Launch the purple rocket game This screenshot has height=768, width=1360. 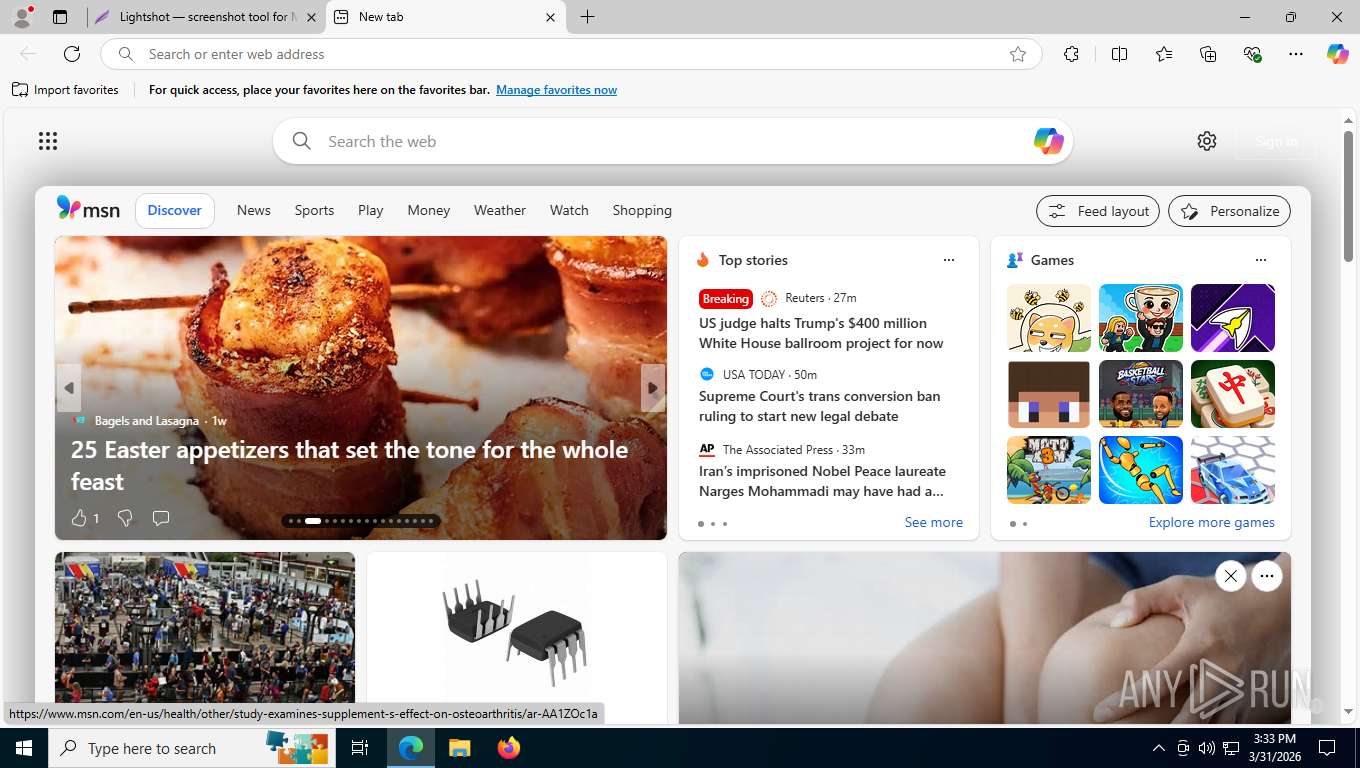pyautogui.click(x=1233, y=318)
